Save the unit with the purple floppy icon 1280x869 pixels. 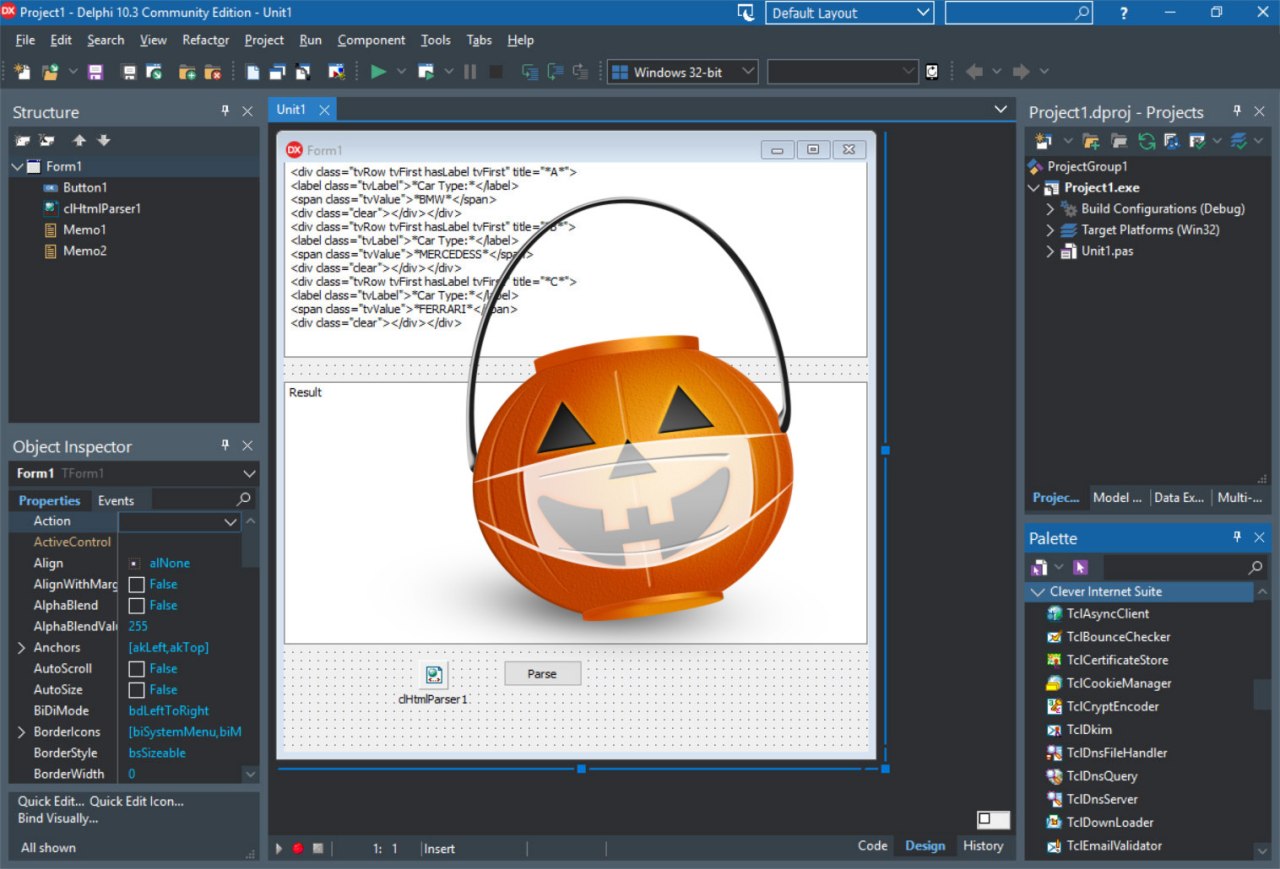pos(96,72)
